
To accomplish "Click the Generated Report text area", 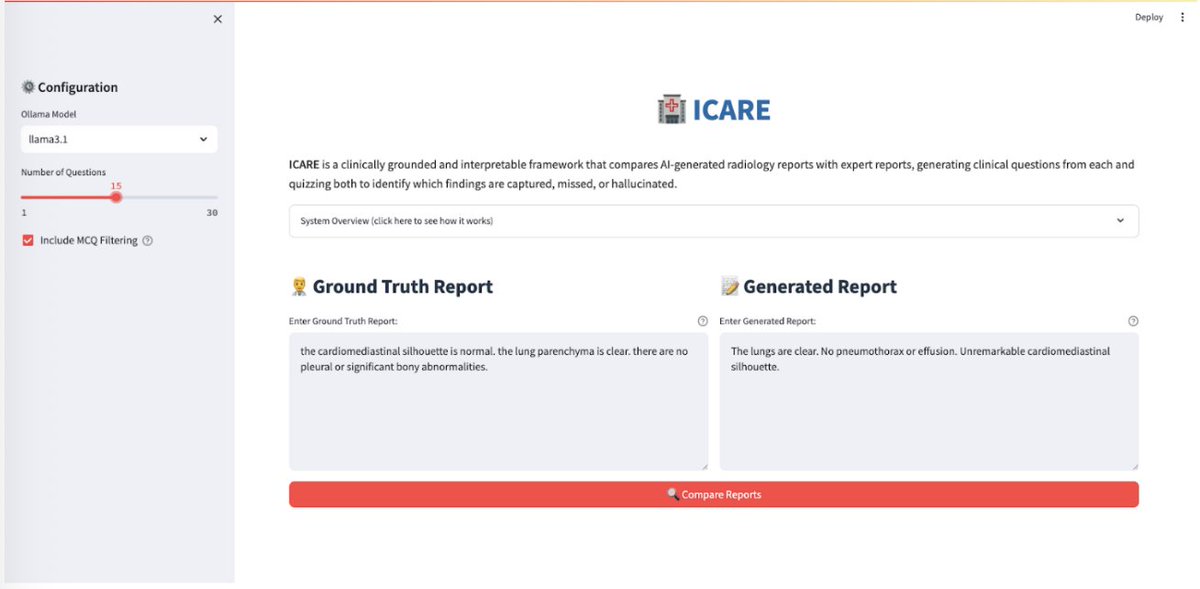I will [x=929, y=401].
